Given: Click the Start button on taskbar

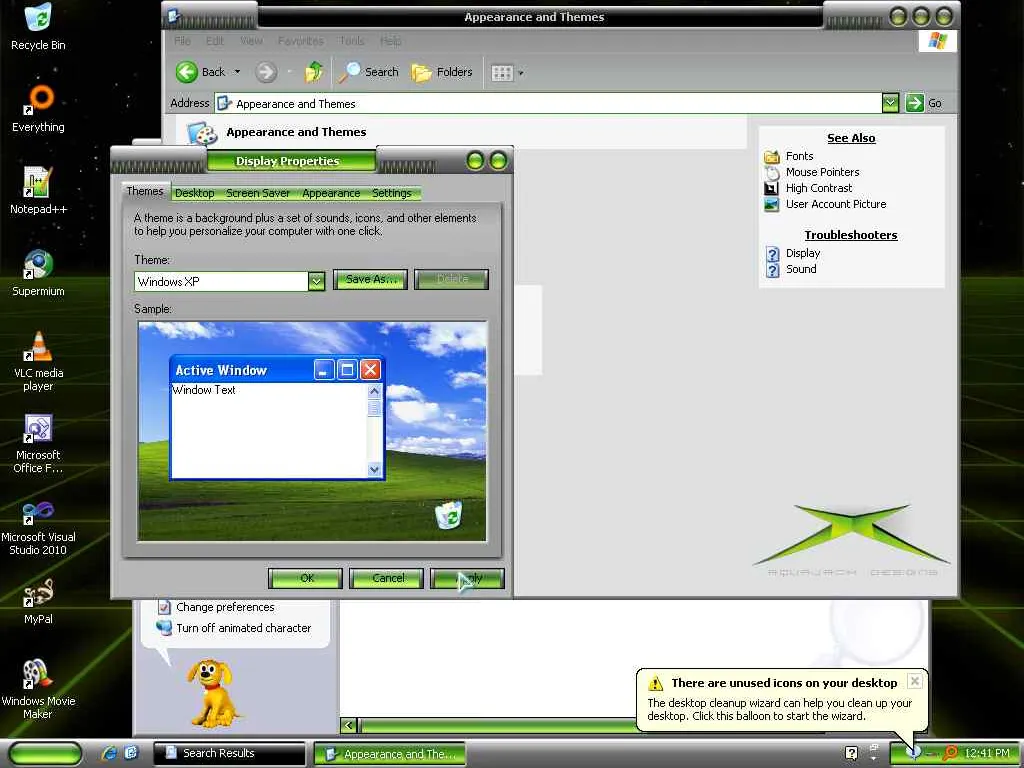Looking at the screenshot, I should 46,754.
